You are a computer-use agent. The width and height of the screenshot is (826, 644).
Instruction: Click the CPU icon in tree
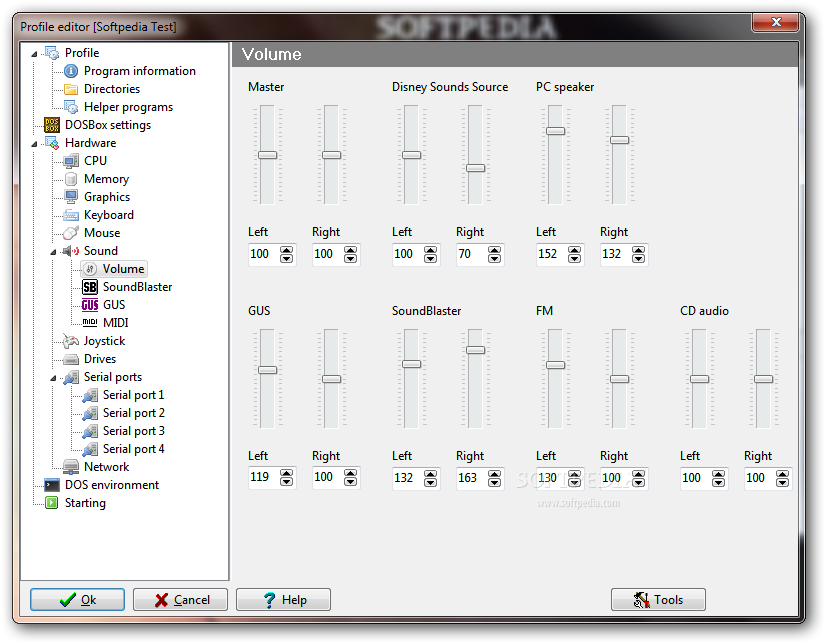(x=71, y=161)
